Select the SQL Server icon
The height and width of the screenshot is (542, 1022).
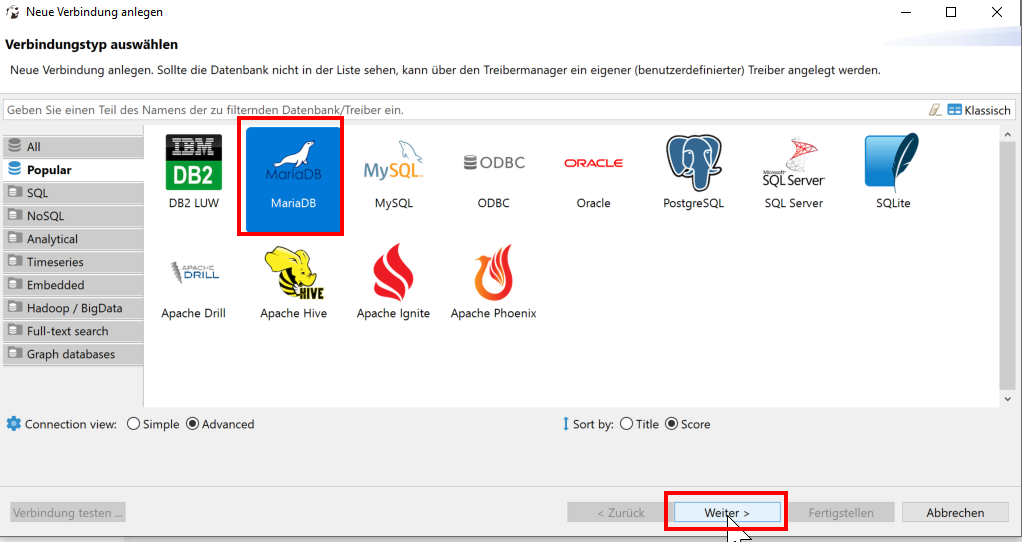point(793,164)
